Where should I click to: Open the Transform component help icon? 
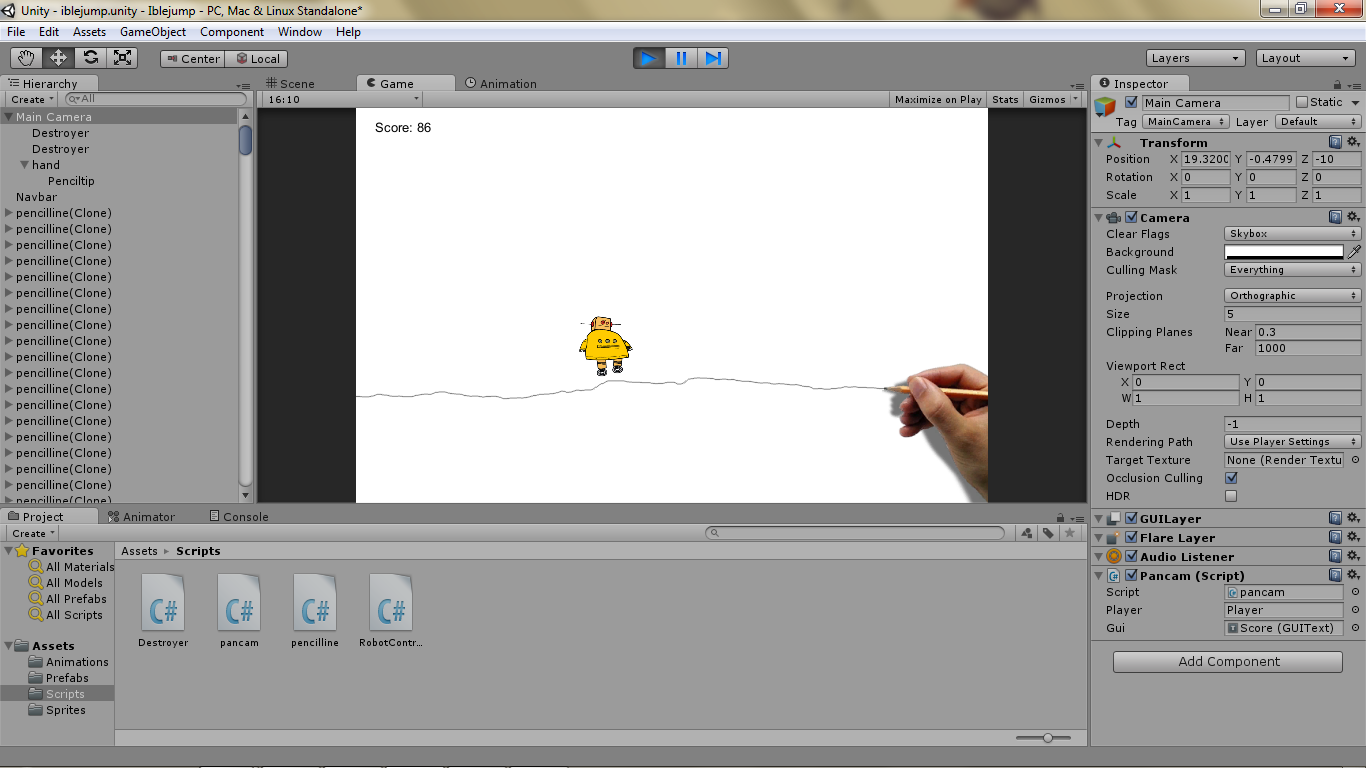click(x=1335, y=142)
